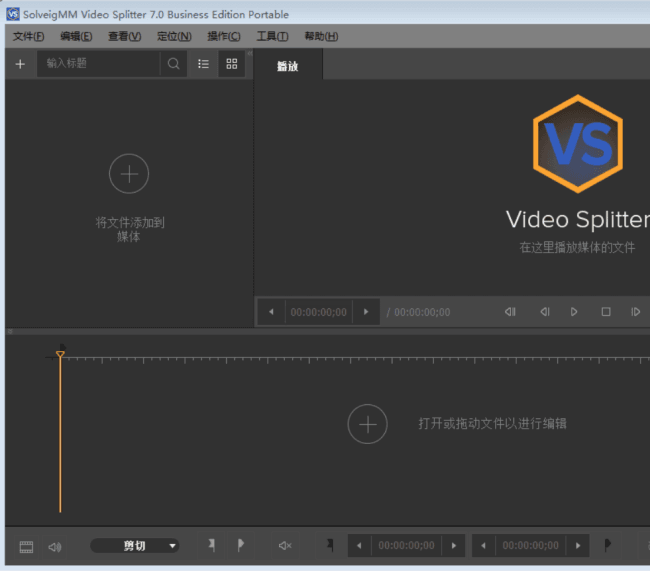Decrease the second bottom time field with its left arrow

click(483, 546)
